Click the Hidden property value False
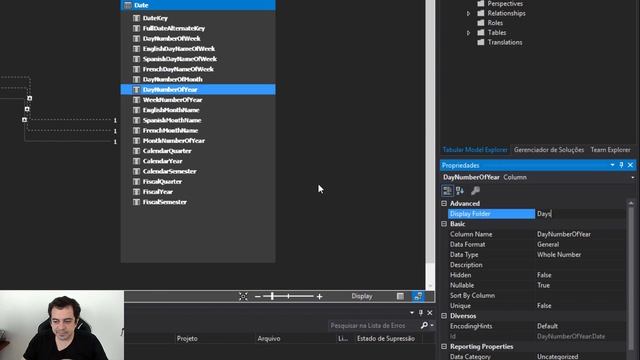Image resolution: width=640 pixels, height=360 pixels. [x=544, y=275]
